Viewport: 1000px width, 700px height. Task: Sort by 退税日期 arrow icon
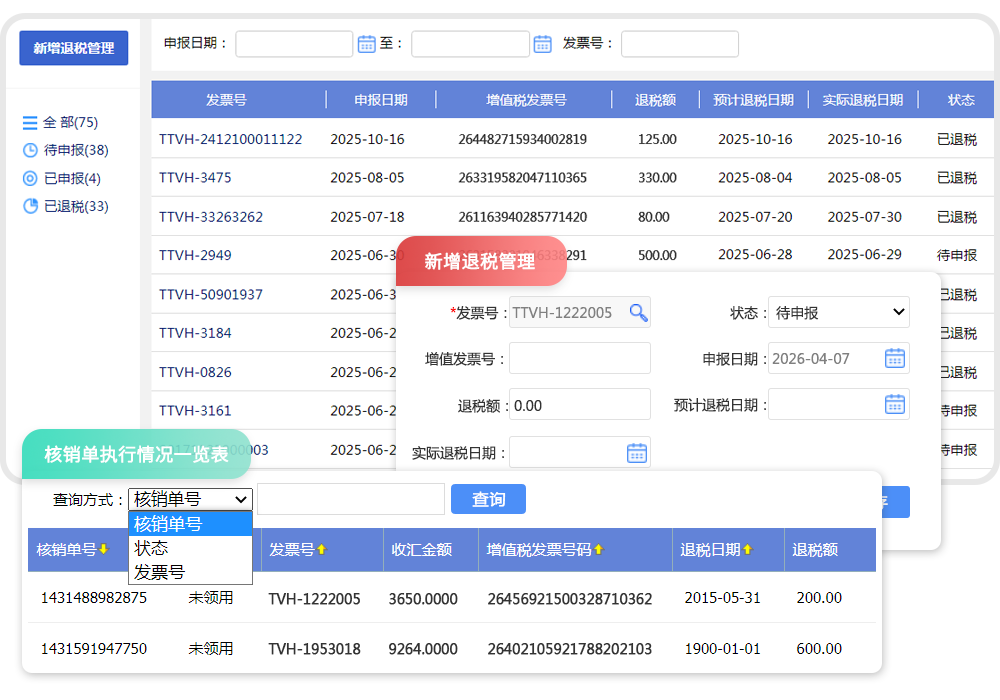click(x=747, y=549)
